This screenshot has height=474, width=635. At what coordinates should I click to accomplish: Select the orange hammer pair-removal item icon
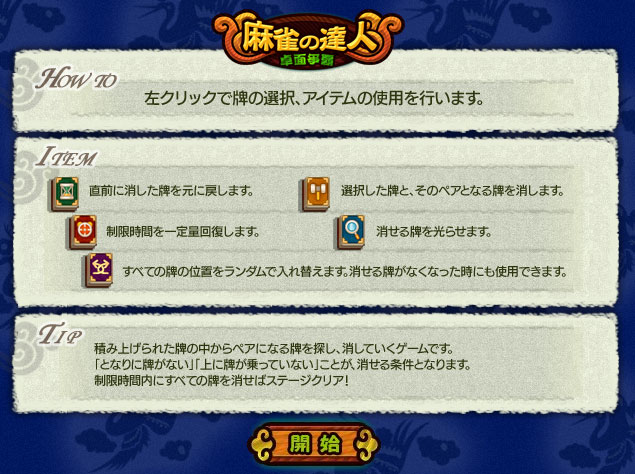pos(316,194)
